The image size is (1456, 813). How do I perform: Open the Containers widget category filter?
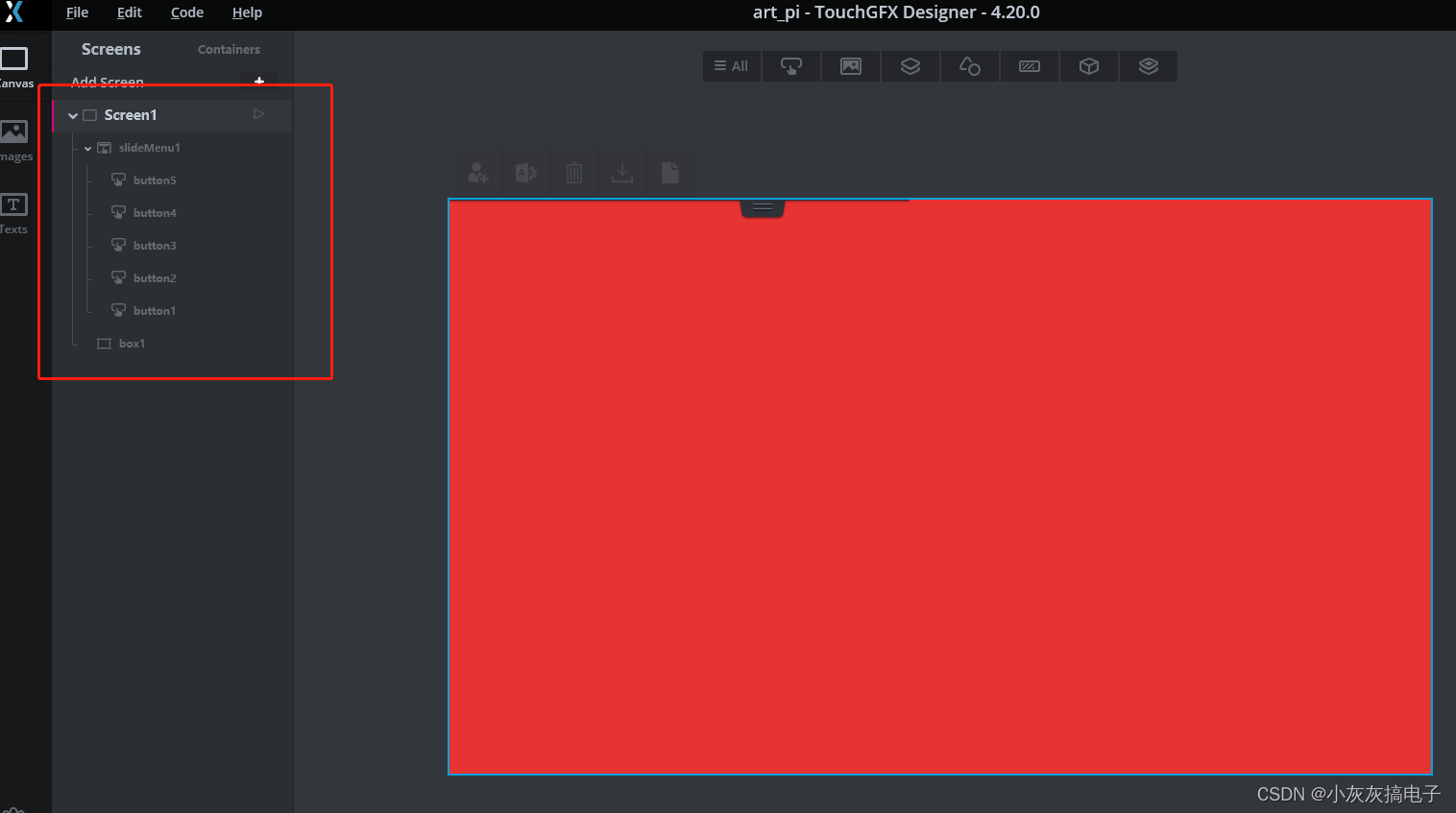click(910, 65)
